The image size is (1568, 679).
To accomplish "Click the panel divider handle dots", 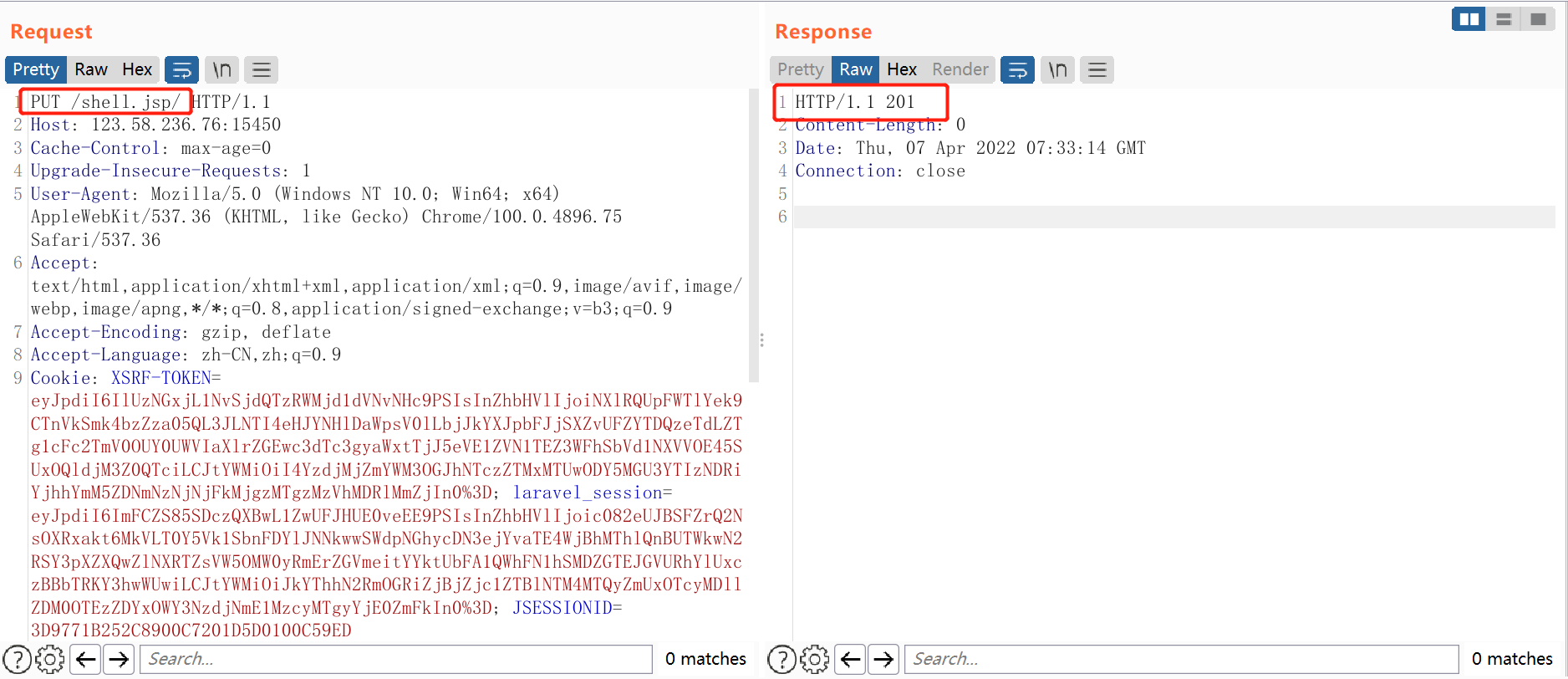I will (761, 340).
